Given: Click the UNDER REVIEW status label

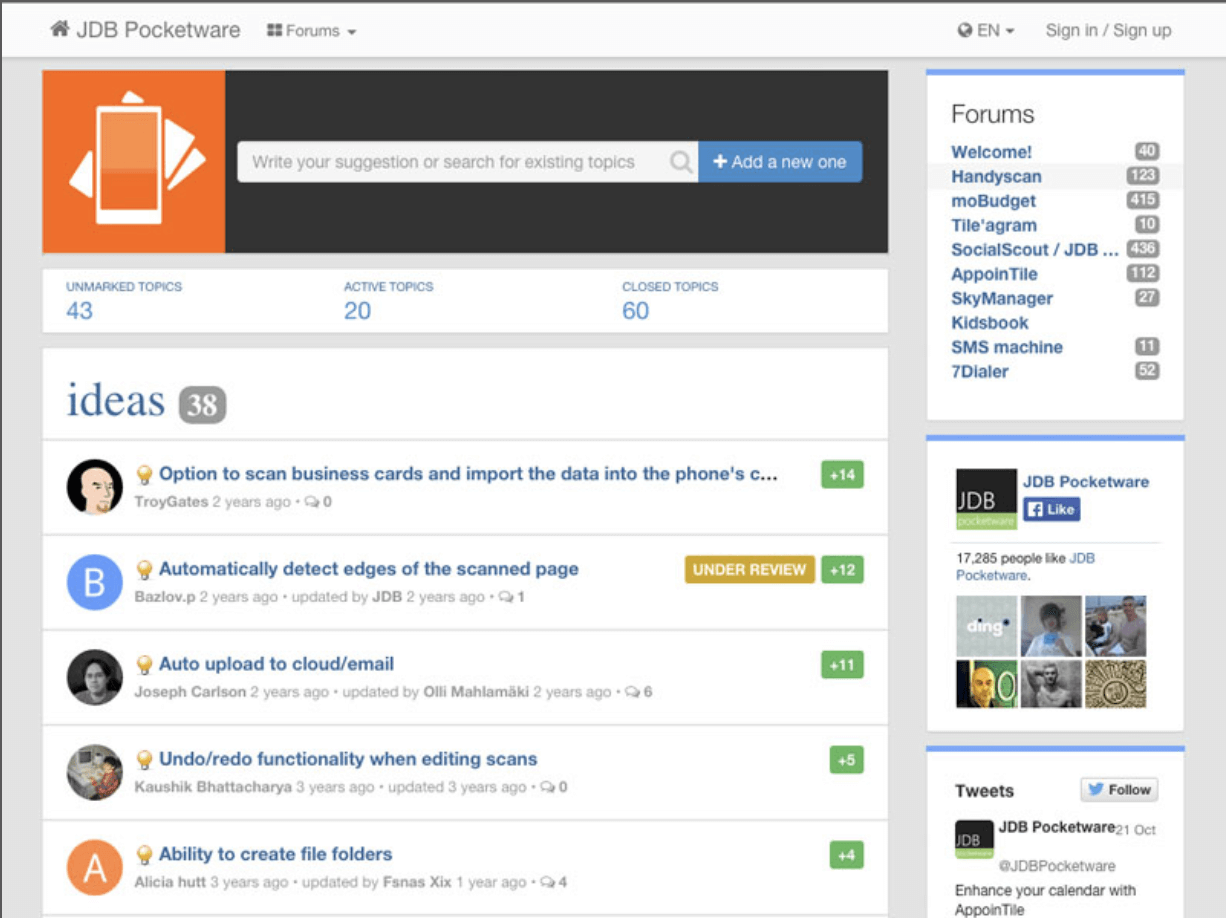Looking at the screenshot, I should pyautogui.click(x=750, y=570).
